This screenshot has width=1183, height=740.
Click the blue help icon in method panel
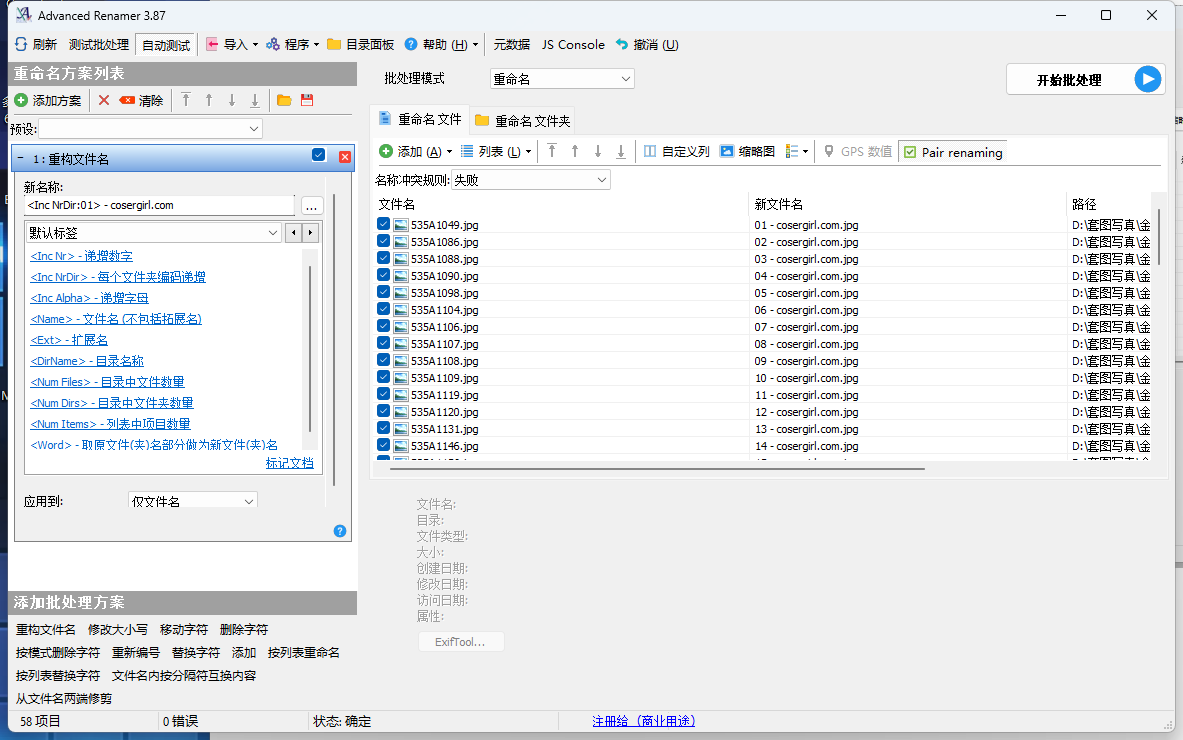pos(339,531)
